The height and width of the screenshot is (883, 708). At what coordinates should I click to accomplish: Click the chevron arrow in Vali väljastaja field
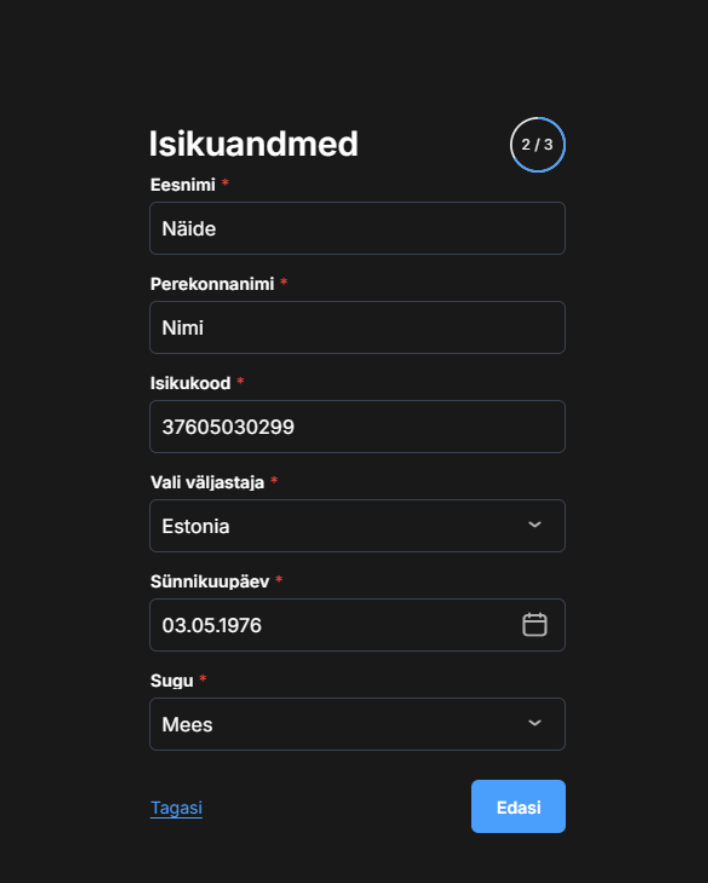point(535,525)
